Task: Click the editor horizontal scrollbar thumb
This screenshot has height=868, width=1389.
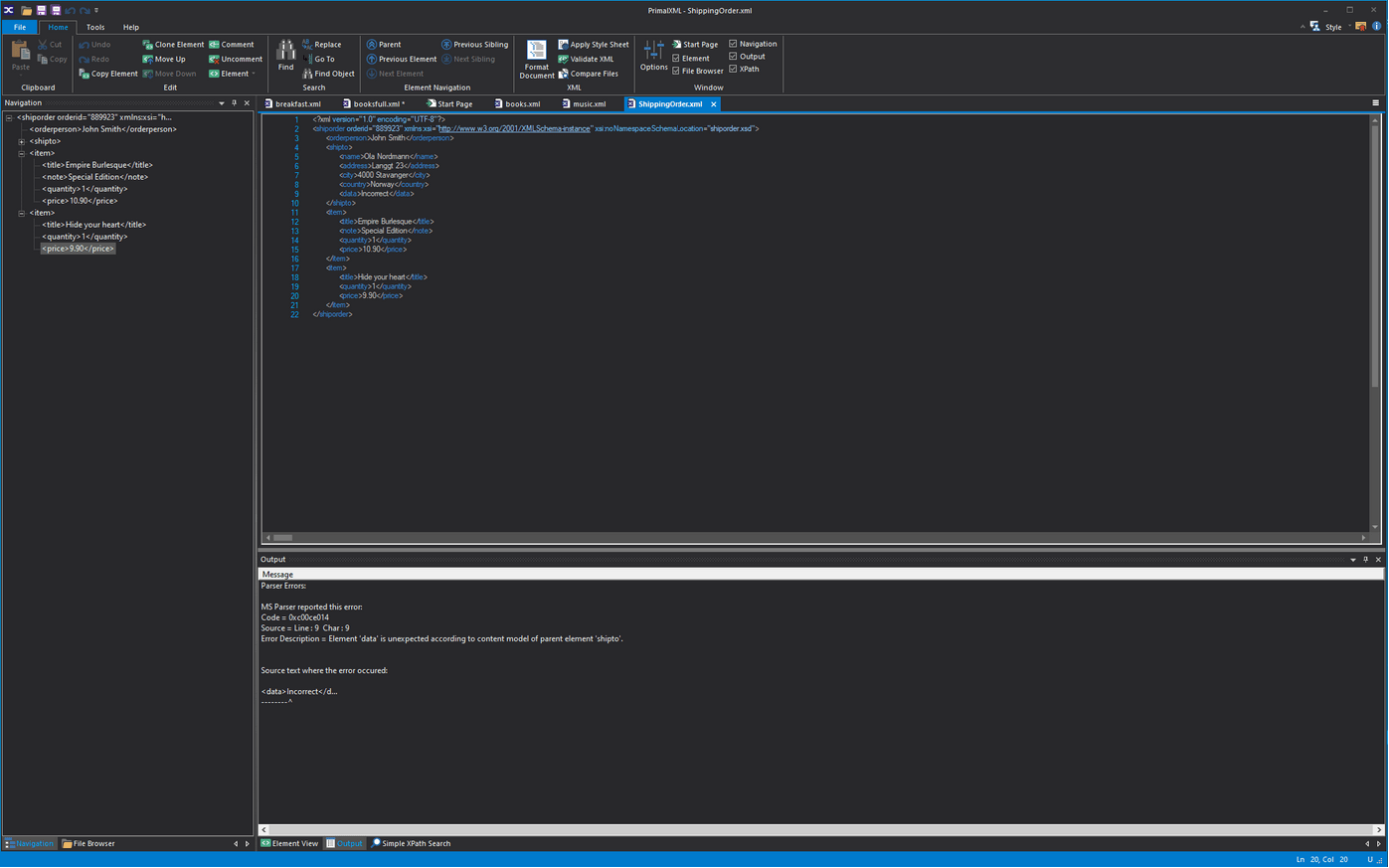Action: click(283, 538)
